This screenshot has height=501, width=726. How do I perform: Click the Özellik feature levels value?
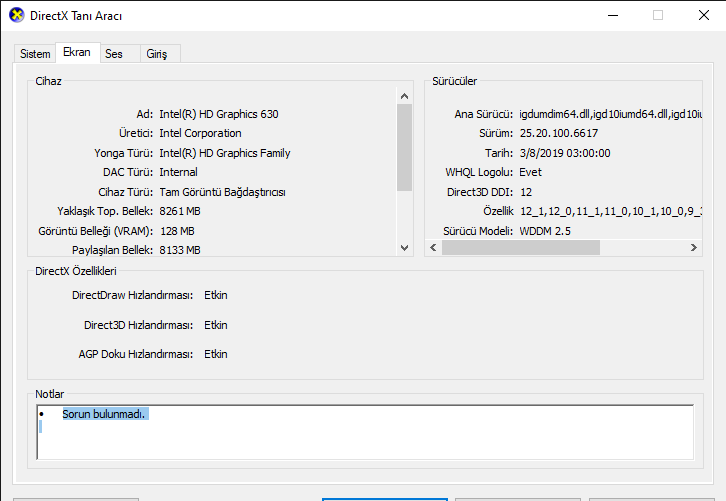click(x=611, y=211)
